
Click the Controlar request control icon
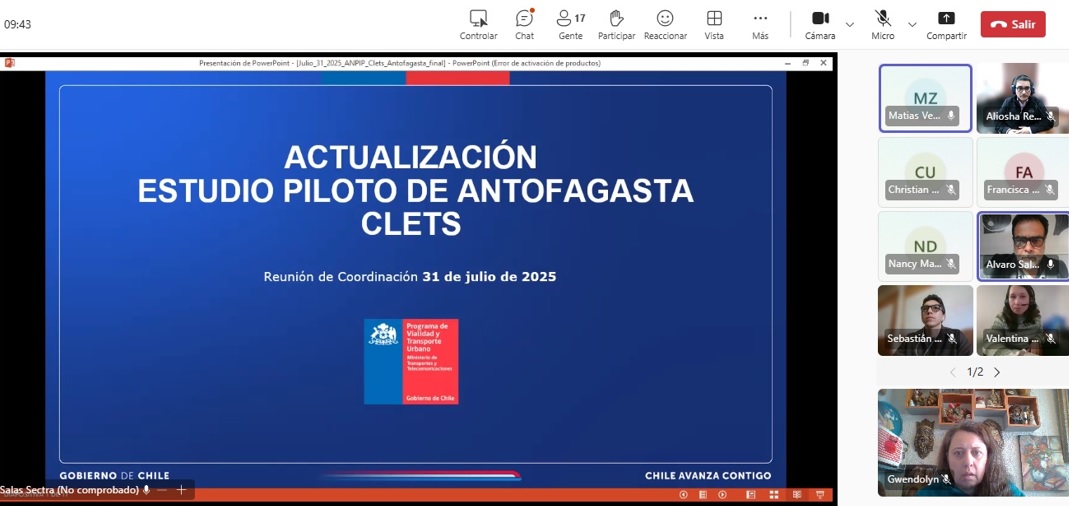click(x=478, y=24)
